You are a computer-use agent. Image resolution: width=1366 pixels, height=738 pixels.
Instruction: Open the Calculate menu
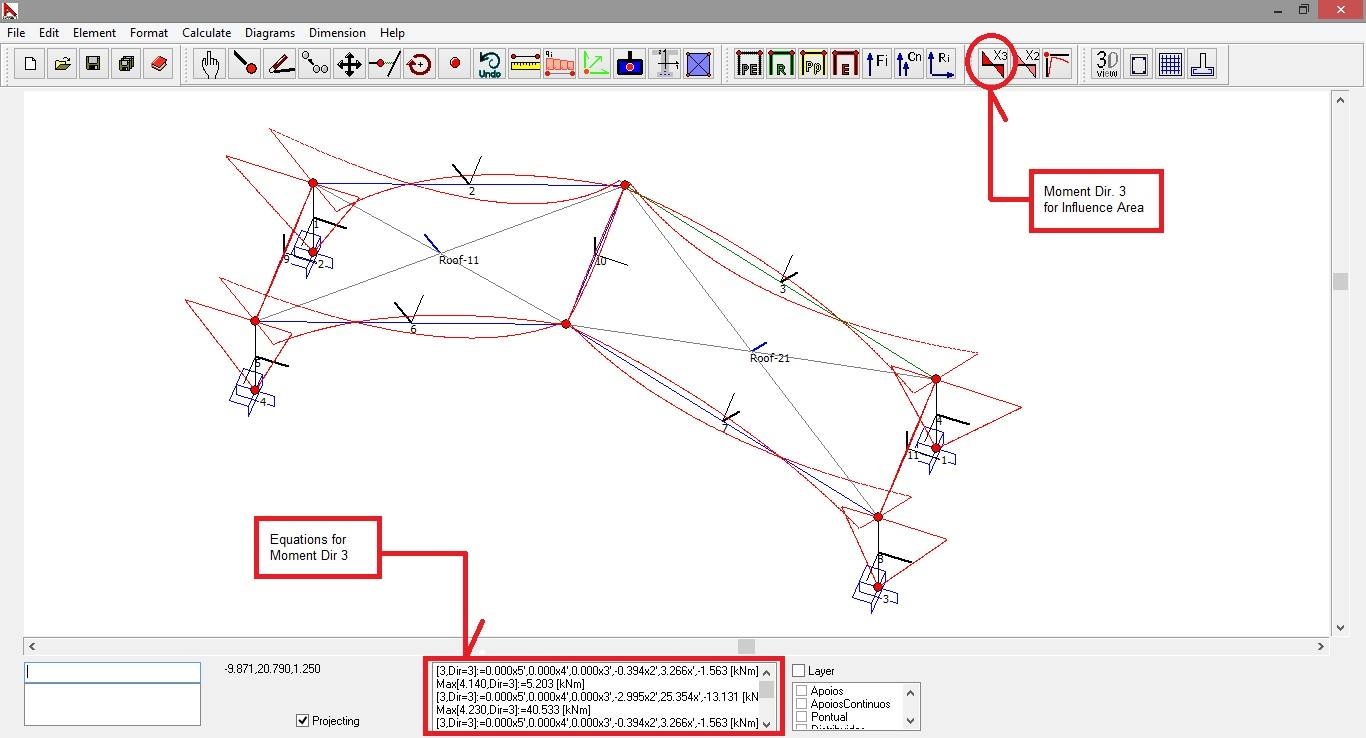click(206, 33)
